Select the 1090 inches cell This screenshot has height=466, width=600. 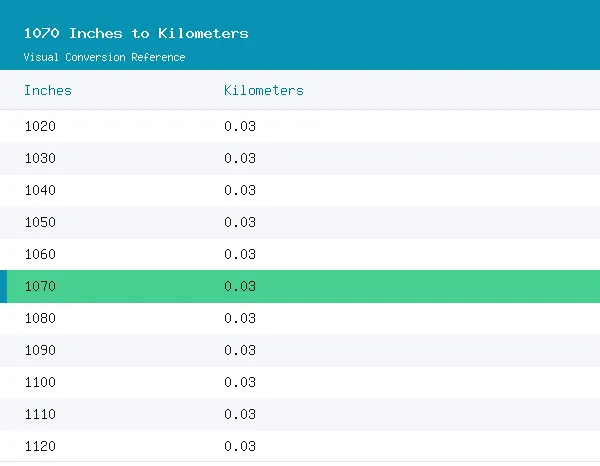(x=40, y=350)
